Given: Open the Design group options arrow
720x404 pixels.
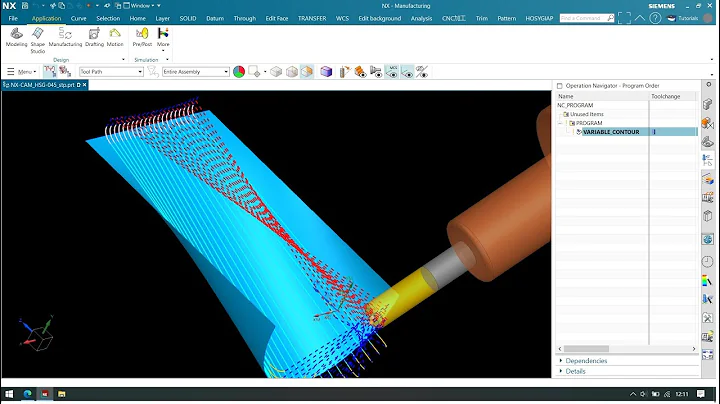Looking at the screenshot, I should pyautogui.click(x=123, y=60).
